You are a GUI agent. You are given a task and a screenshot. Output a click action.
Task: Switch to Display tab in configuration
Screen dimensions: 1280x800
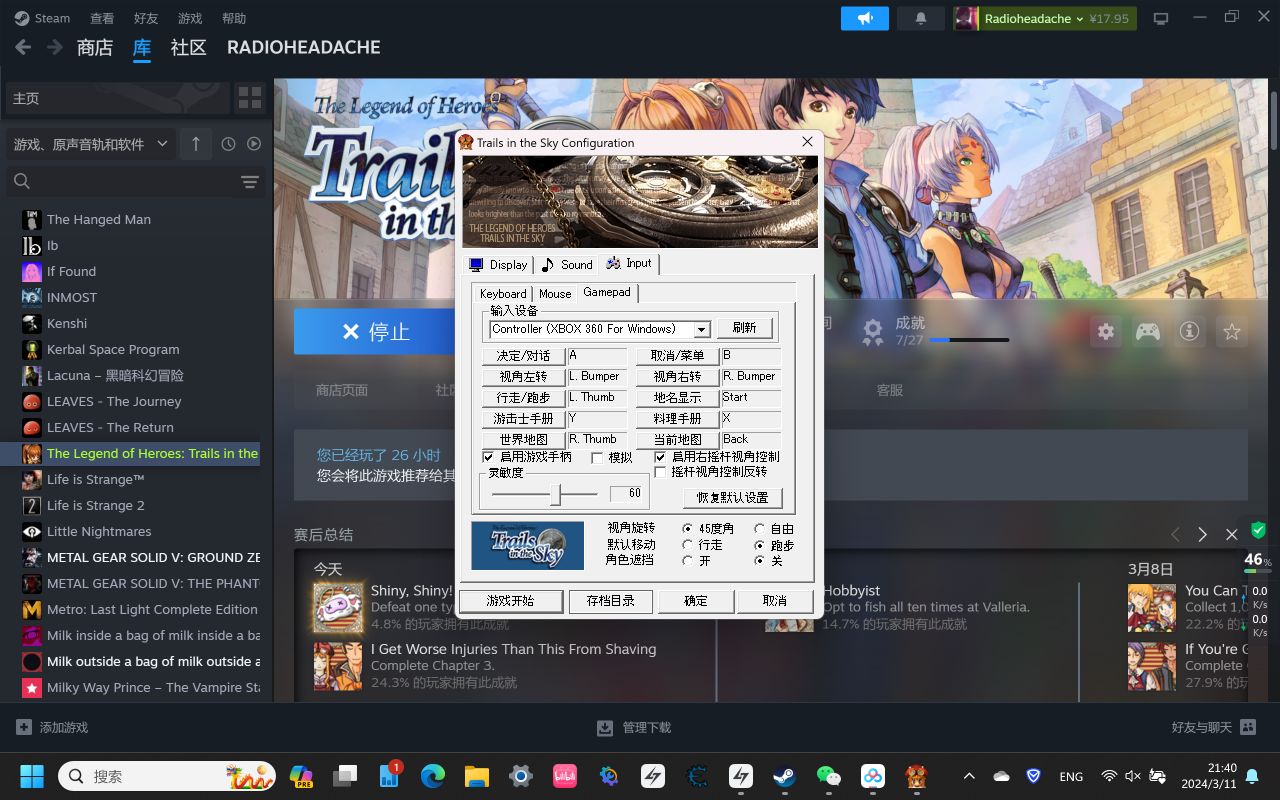point(498,265)
